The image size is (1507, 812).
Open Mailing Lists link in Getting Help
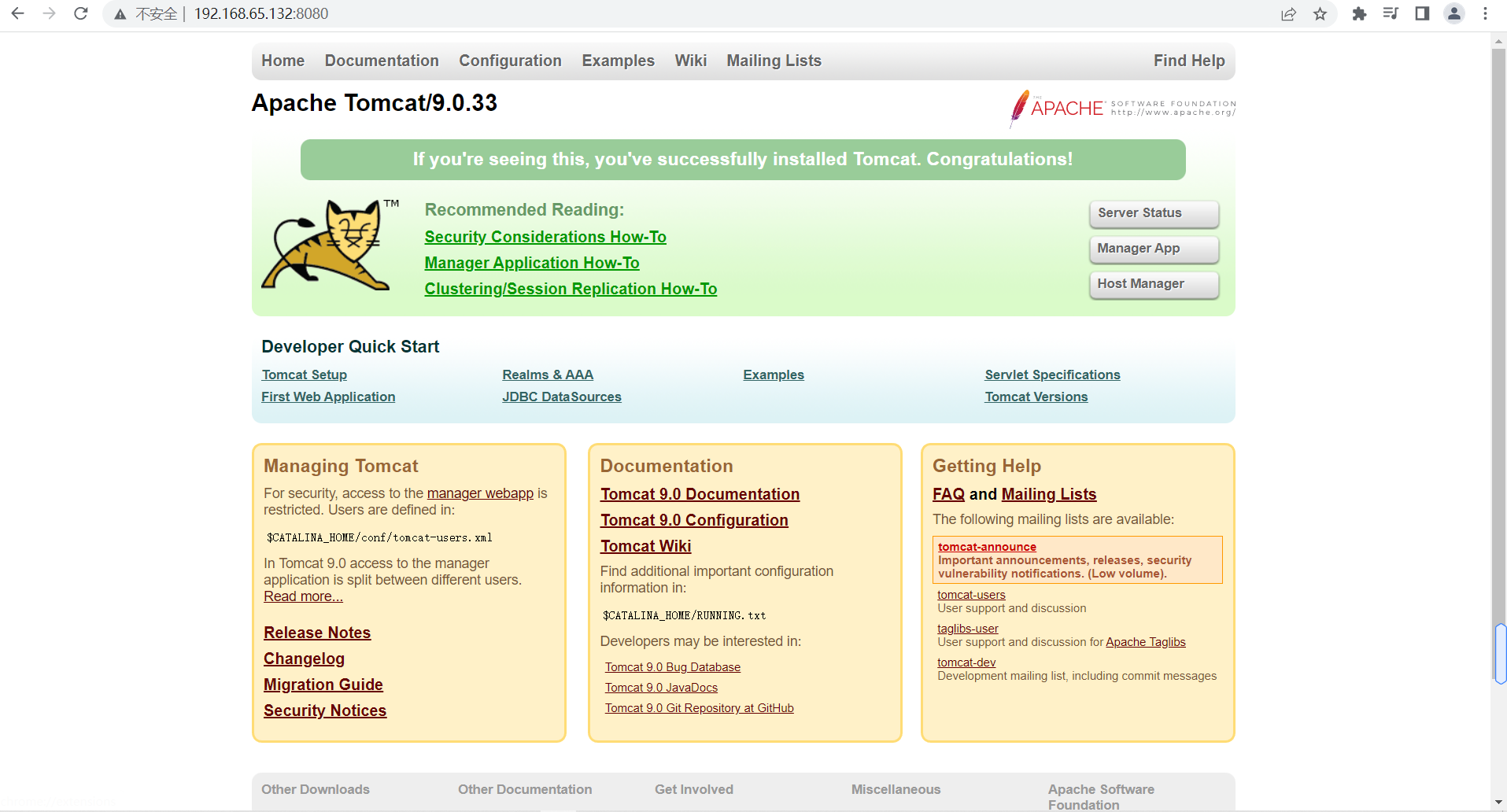[x=1048, y=494]
